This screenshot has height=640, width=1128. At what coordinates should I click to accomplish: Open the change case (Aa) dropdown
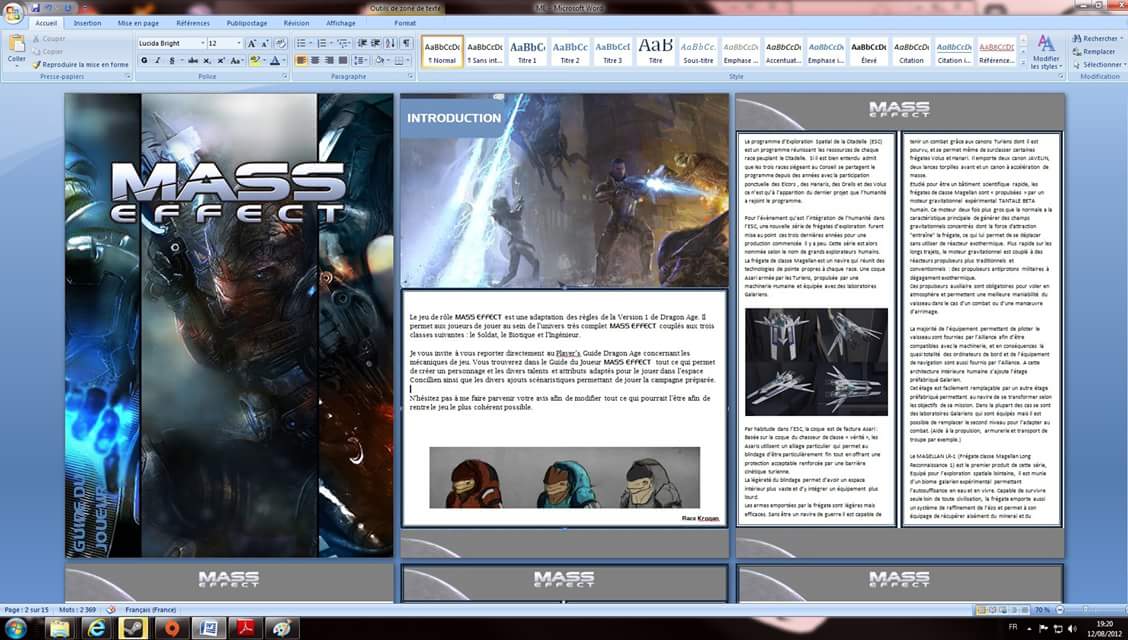pyautogui.click(x=237, y=60)
